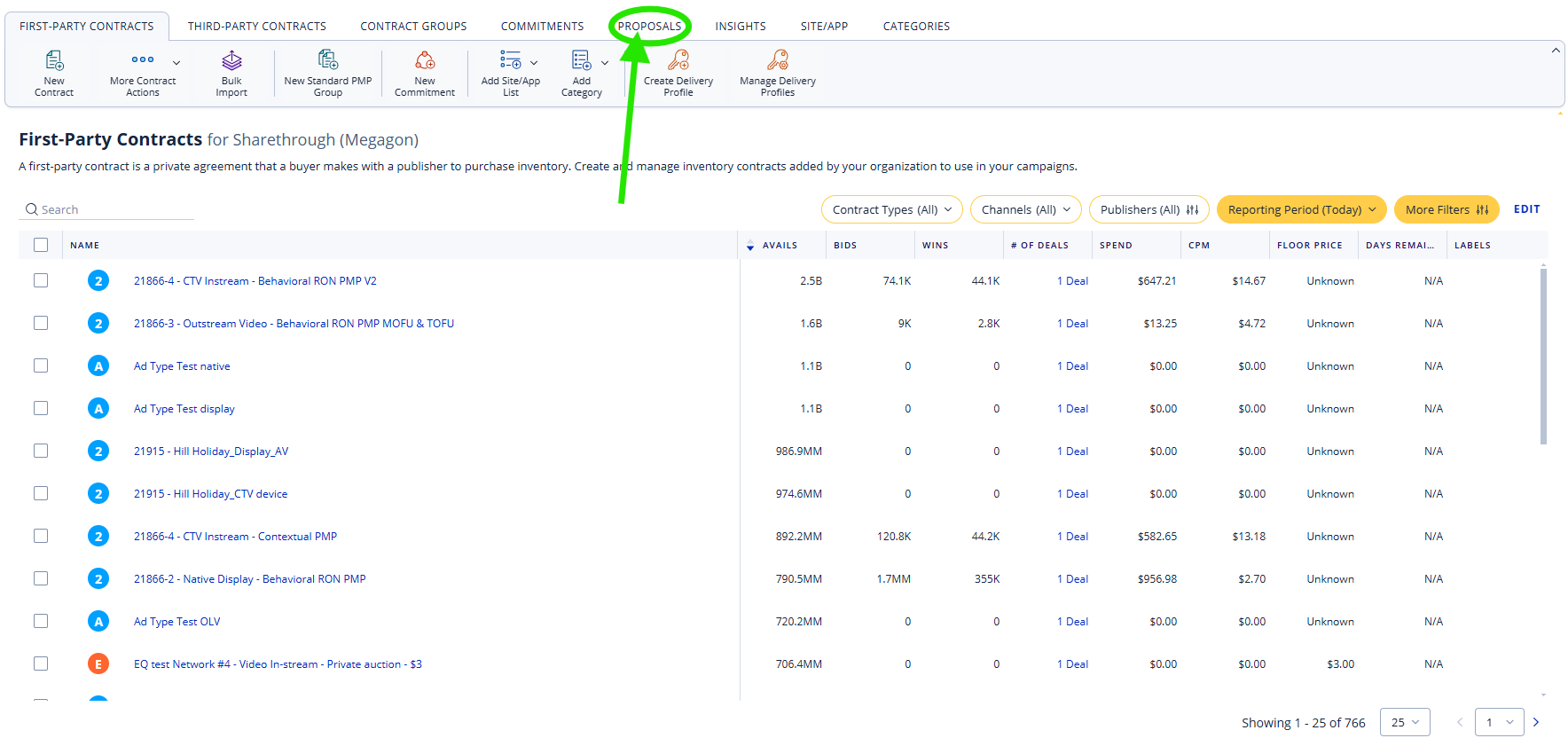Screen dimensions: 1568x746
Task: Click the Avails column sort arrow
Action: point(750,246)
